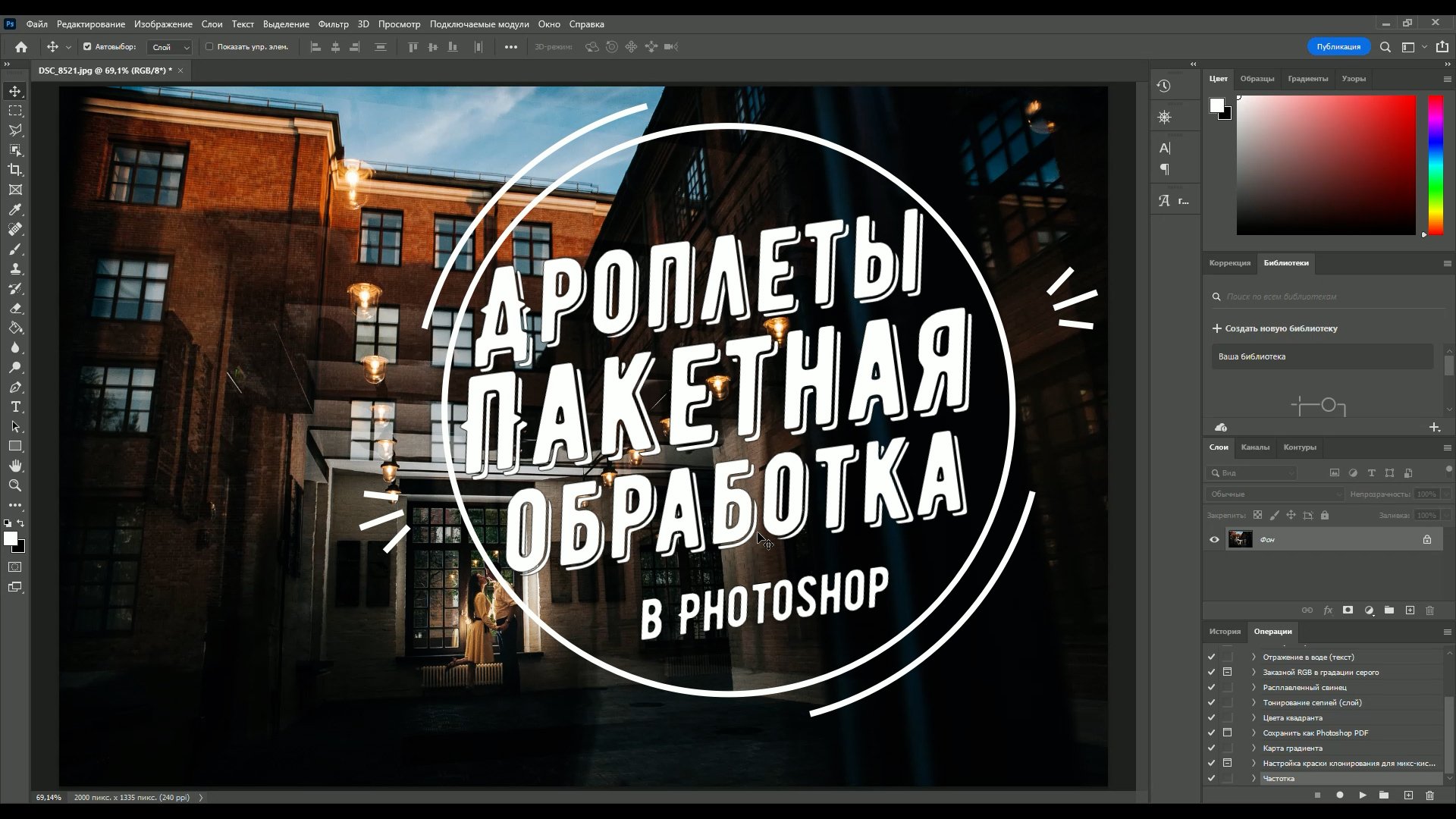The height and width of the screenshot is (819, 1456).
Task: Toggle checkmark for Расплавленный свинец action
Action: [x=1211, y=687]
